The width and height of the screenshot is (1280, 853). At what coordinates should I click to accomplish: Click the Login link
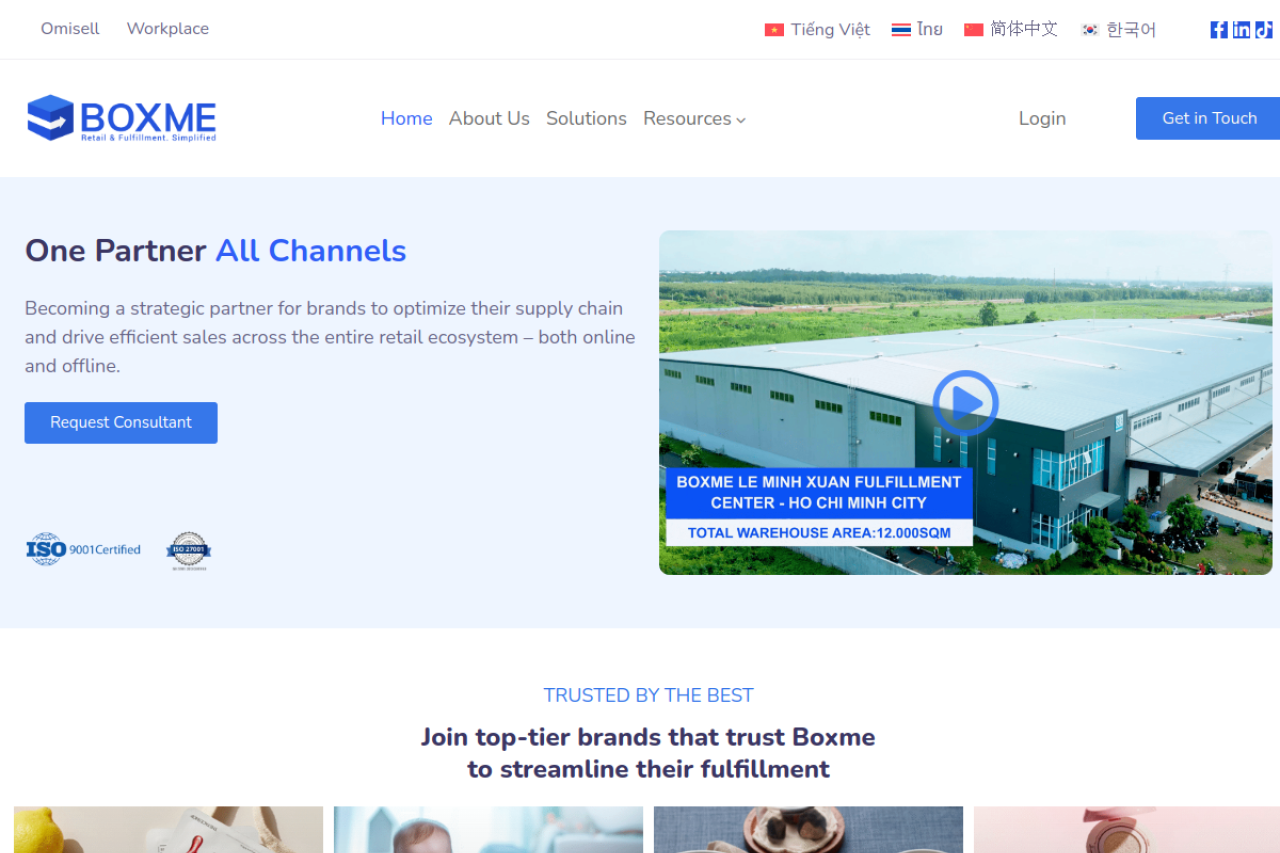(1042, 118)
